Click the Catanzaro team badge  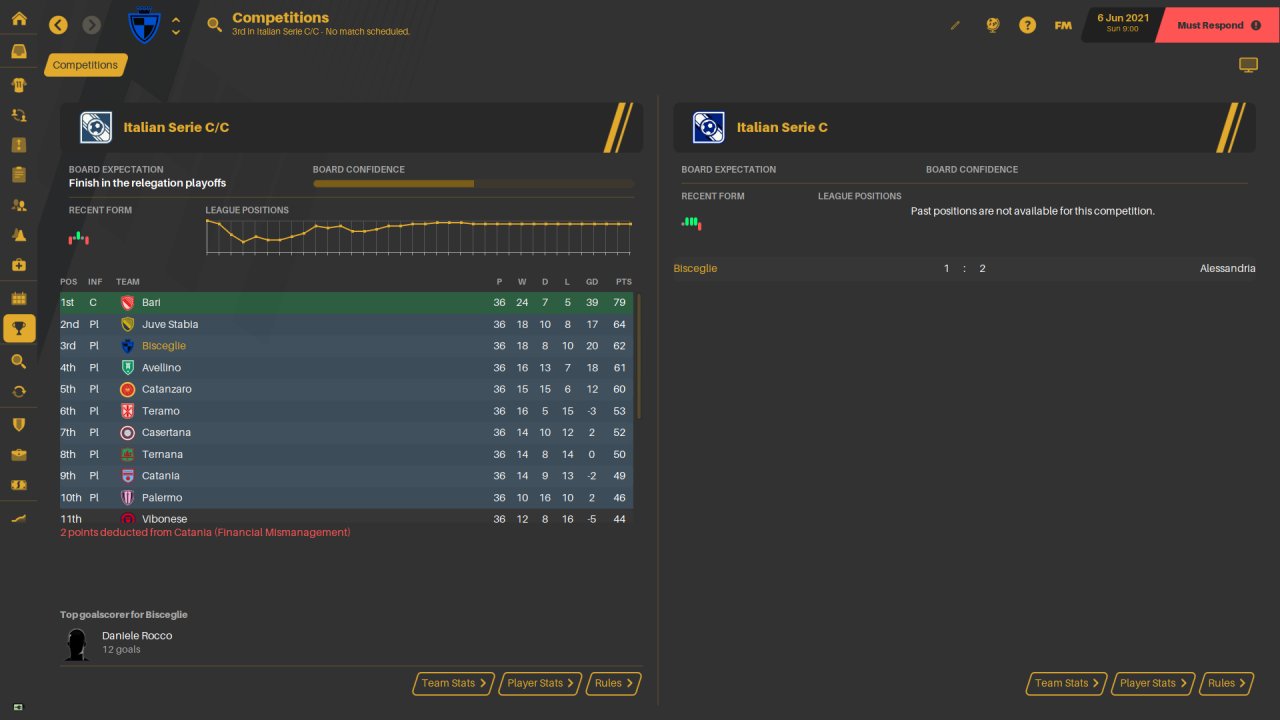pos(127,389)
